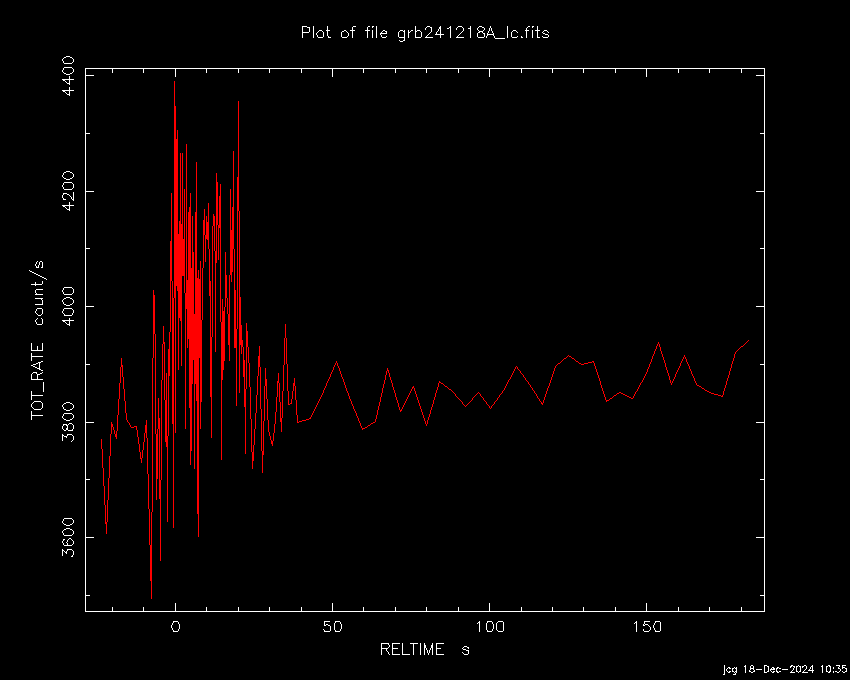This screenshot has height=680, width=850.
Task: Click the curve's final data point near 3940
Action: [749, 341]
